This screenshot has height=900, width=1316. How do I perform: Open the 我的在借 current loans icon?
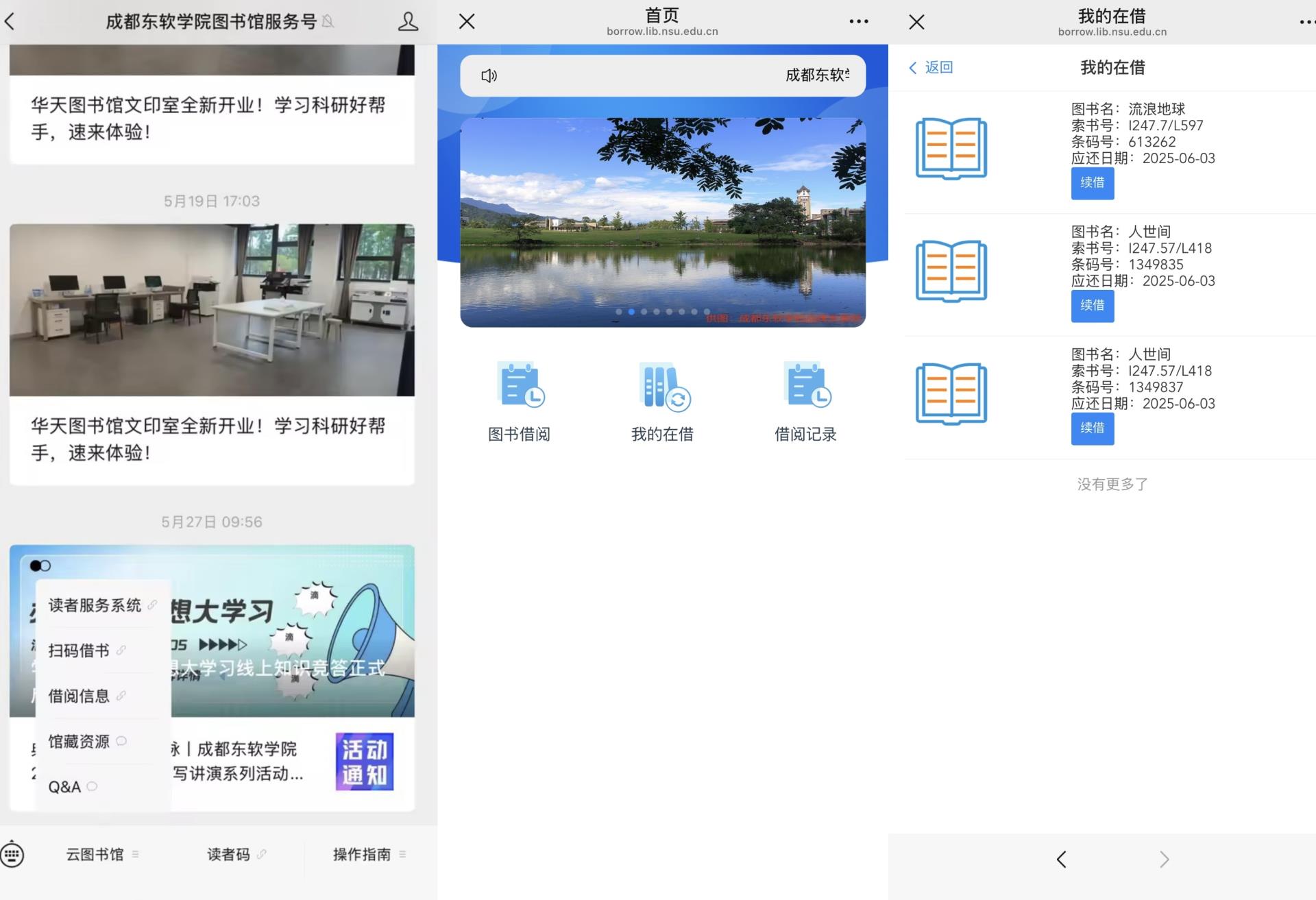662,387
